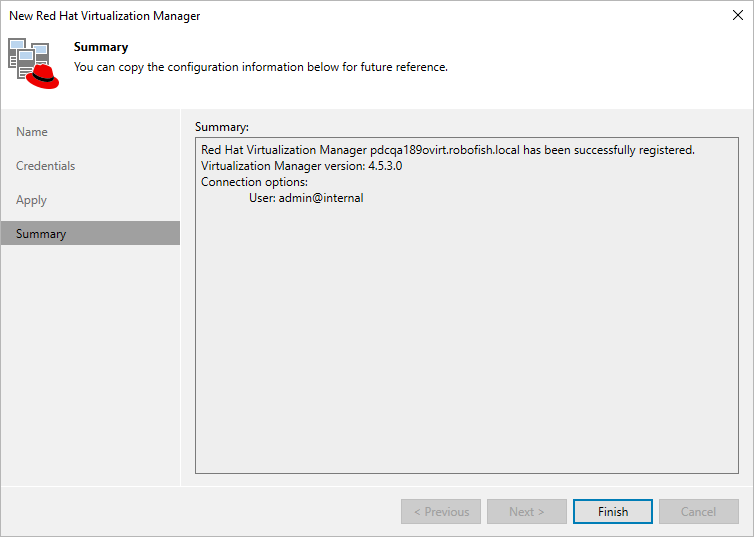Screen dimensions: 754x537
Task: Click the red fedora hat logo
Action: (42, 74)
